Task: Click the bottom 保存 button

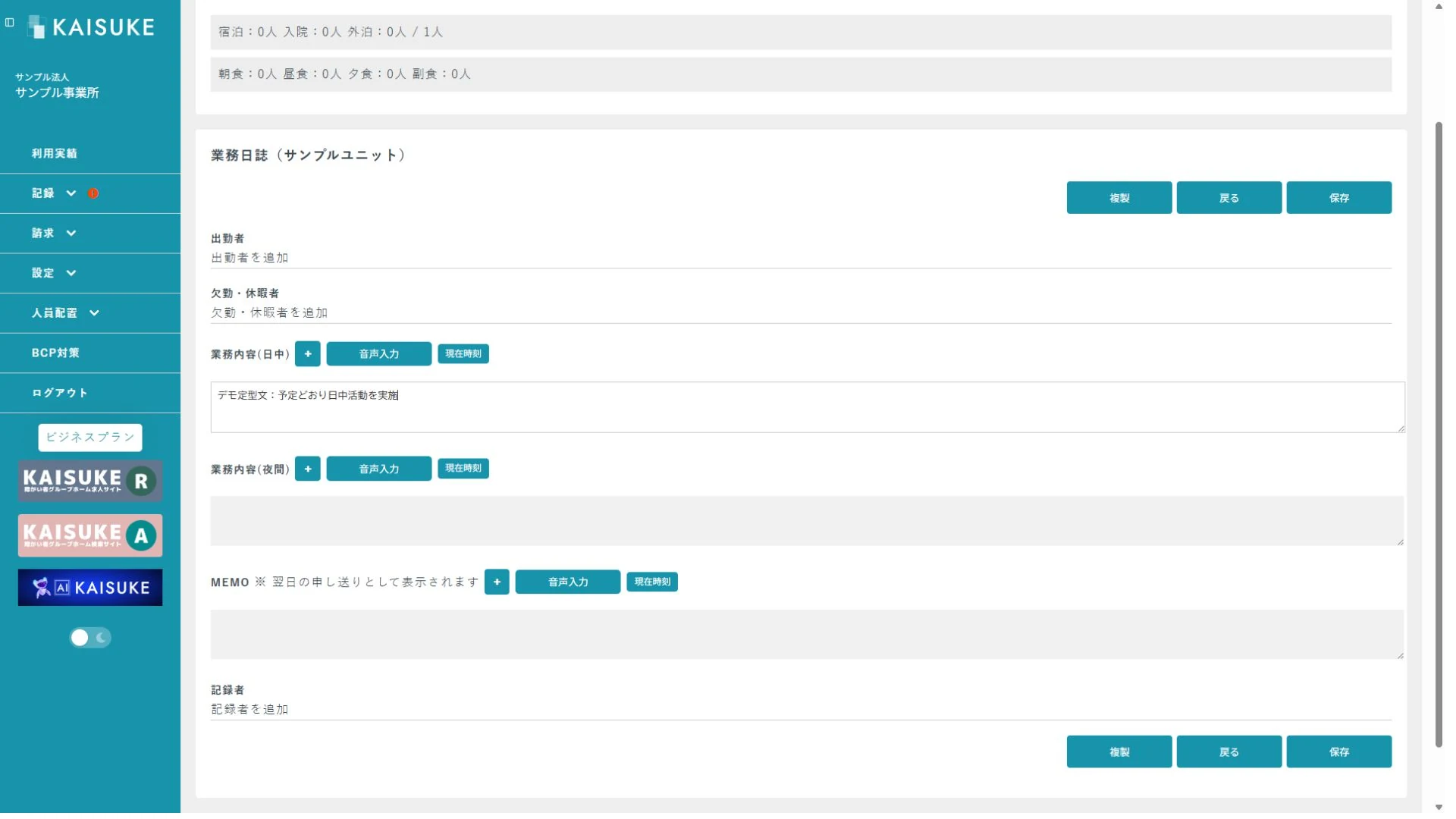Action: click(x=1339, y=752)
